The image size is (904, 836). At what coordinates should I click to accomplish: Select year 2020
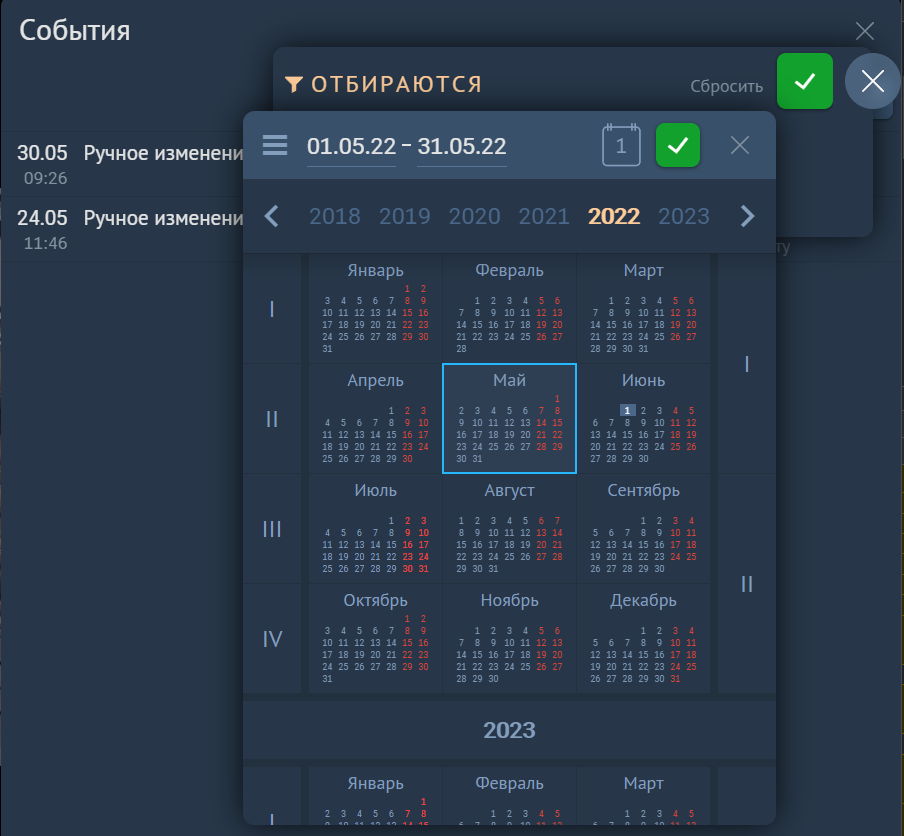click(474, 216)
